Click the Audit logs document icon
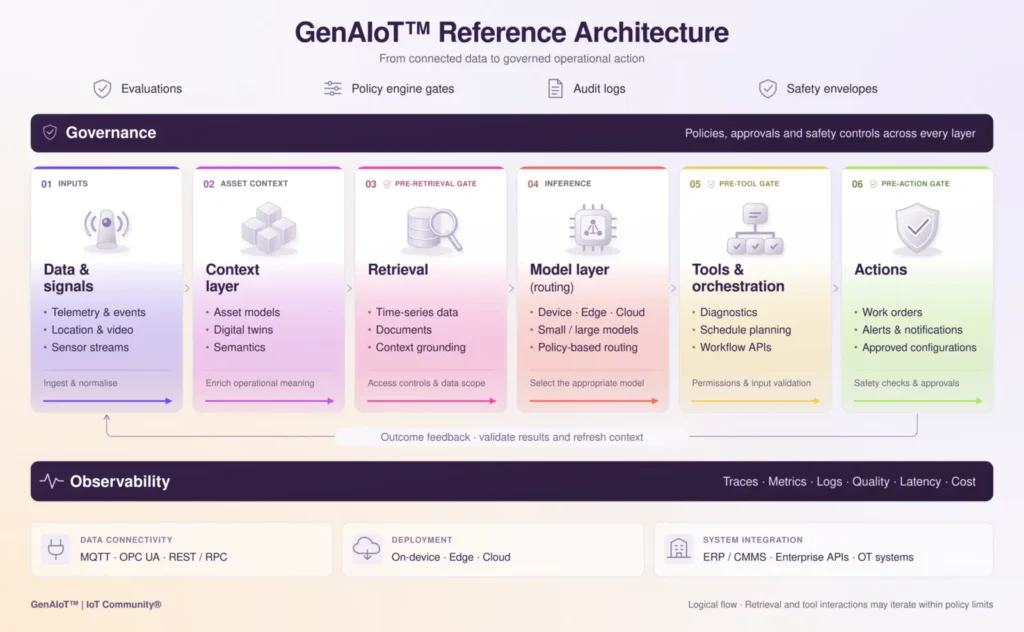 (555, 88)
